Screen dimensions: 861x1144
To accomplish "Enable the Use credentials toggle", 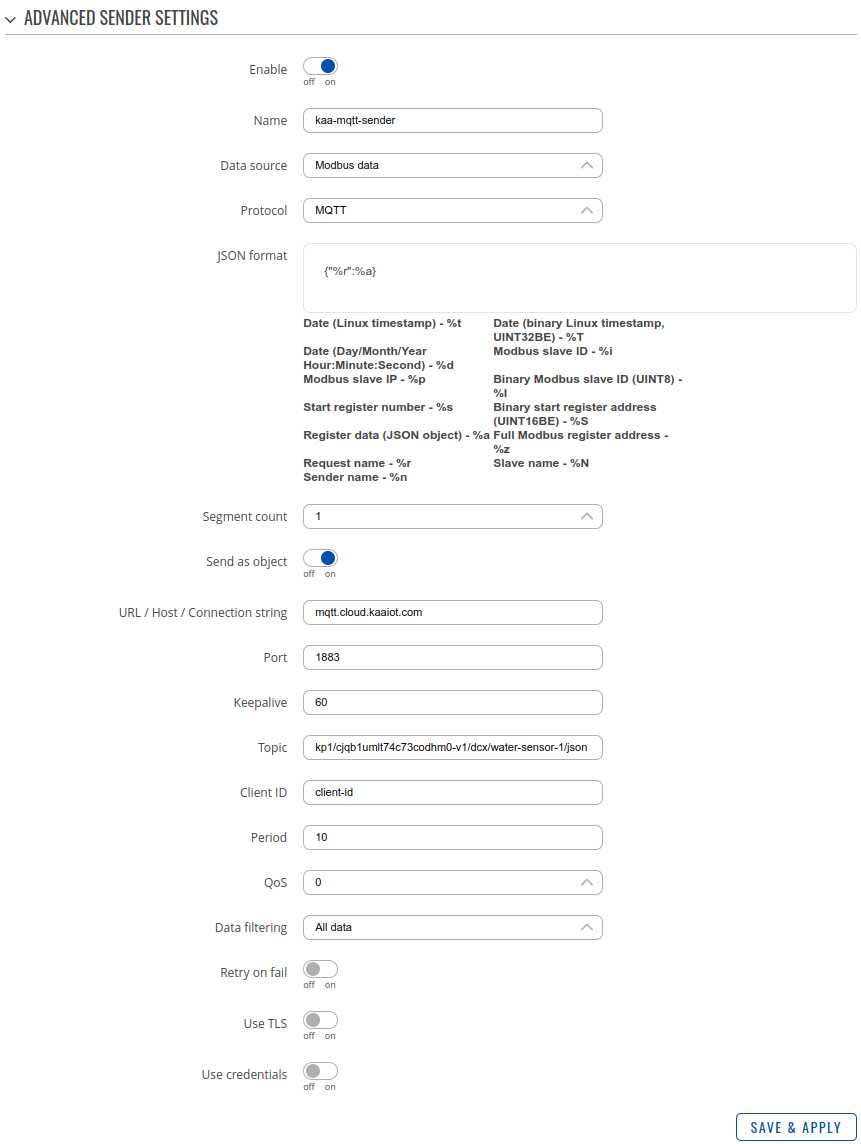I will pyautogui.click(x=320, y=1071).
